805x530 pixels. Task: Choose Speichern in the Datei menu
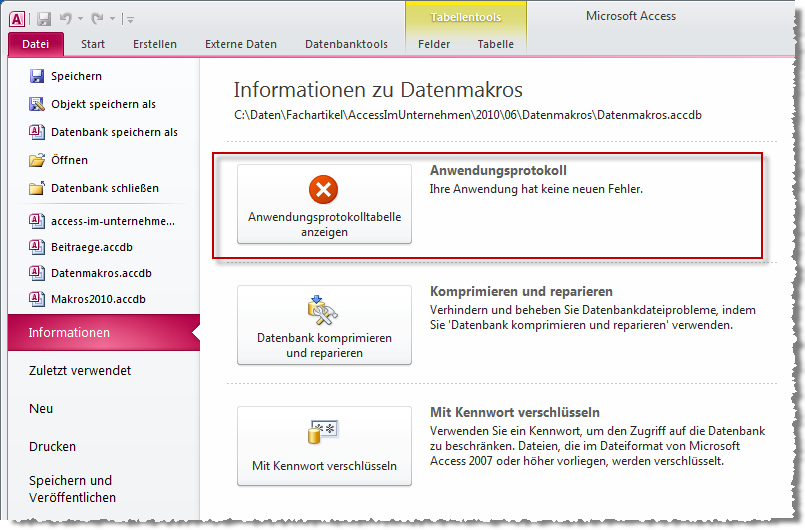[x=76, y=76]
